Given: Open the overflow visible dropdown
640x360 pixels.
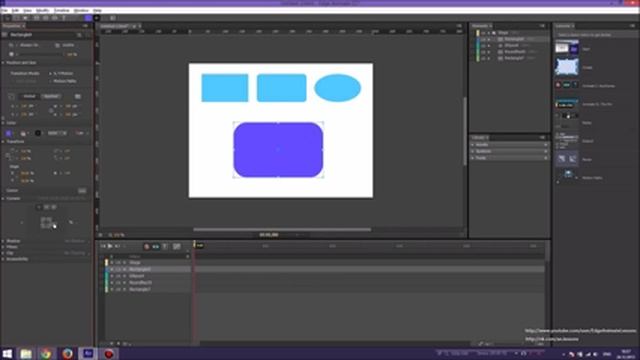Looking at the screenshot, I should [67, 45].
